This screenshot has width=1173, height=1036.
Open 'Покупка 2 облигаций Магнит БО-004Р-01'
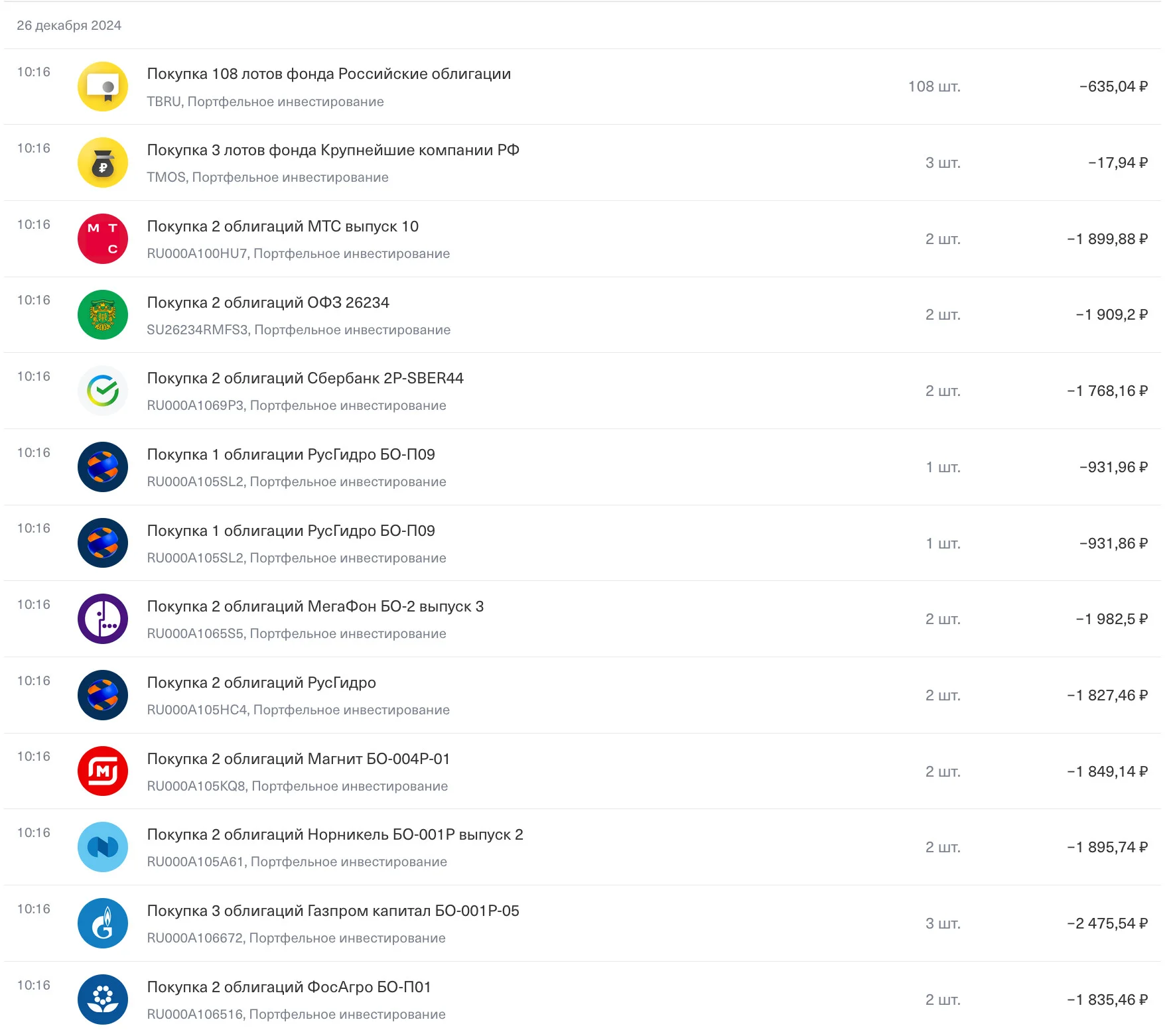click(x=299, y=759)
